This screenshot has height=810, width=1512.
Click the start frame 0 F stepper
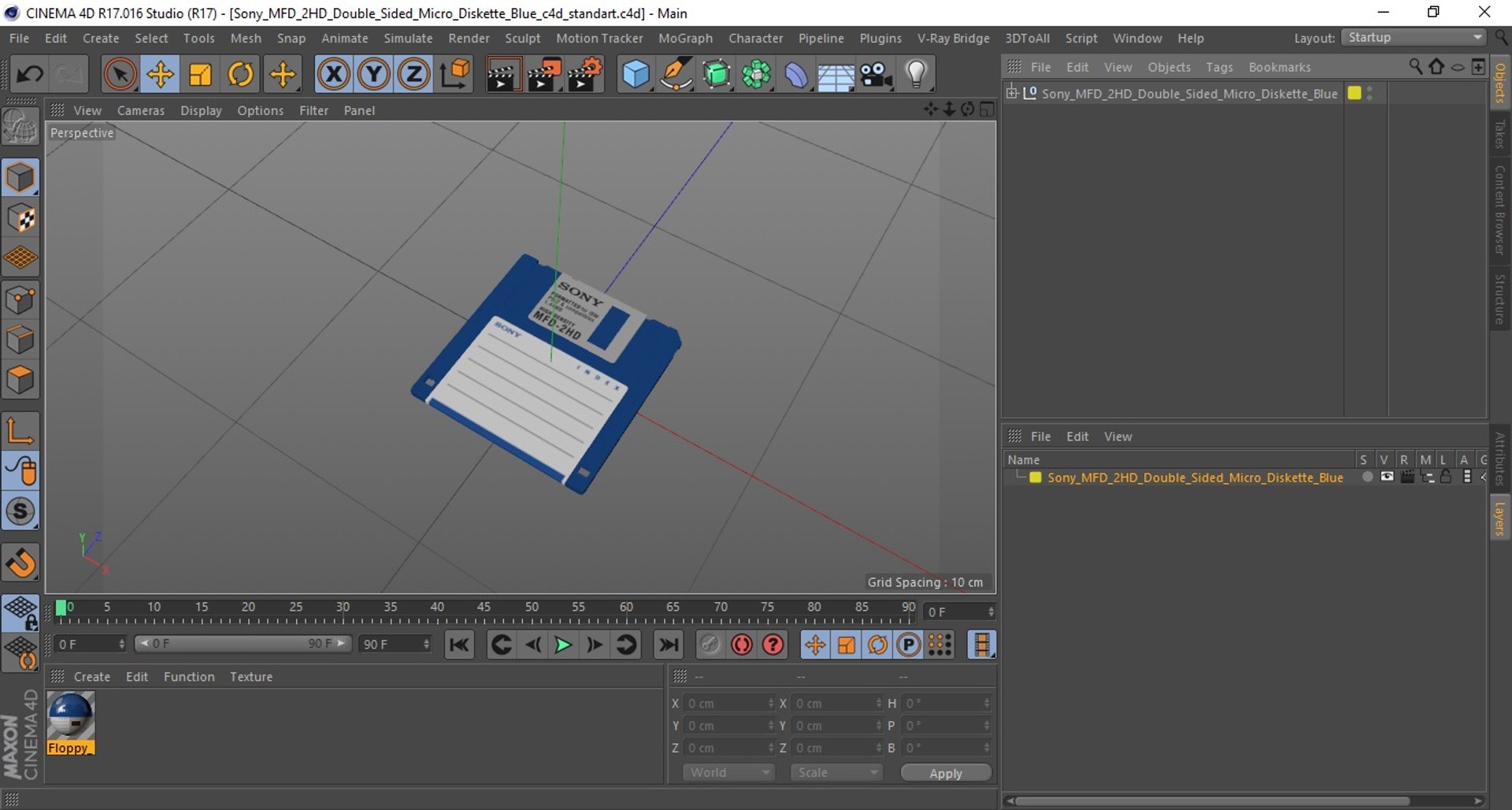122,644
